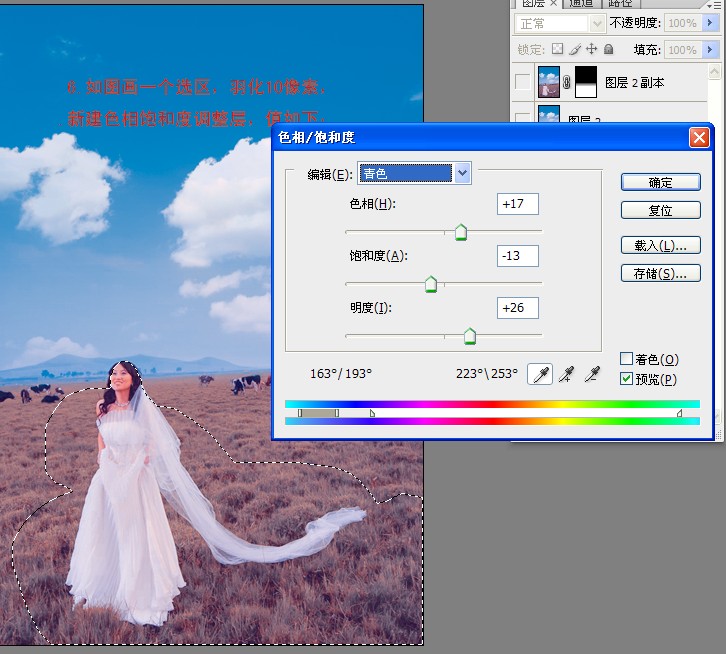Click the 存储(S)... save button
The image size is (726, 654).
[660, 273]
